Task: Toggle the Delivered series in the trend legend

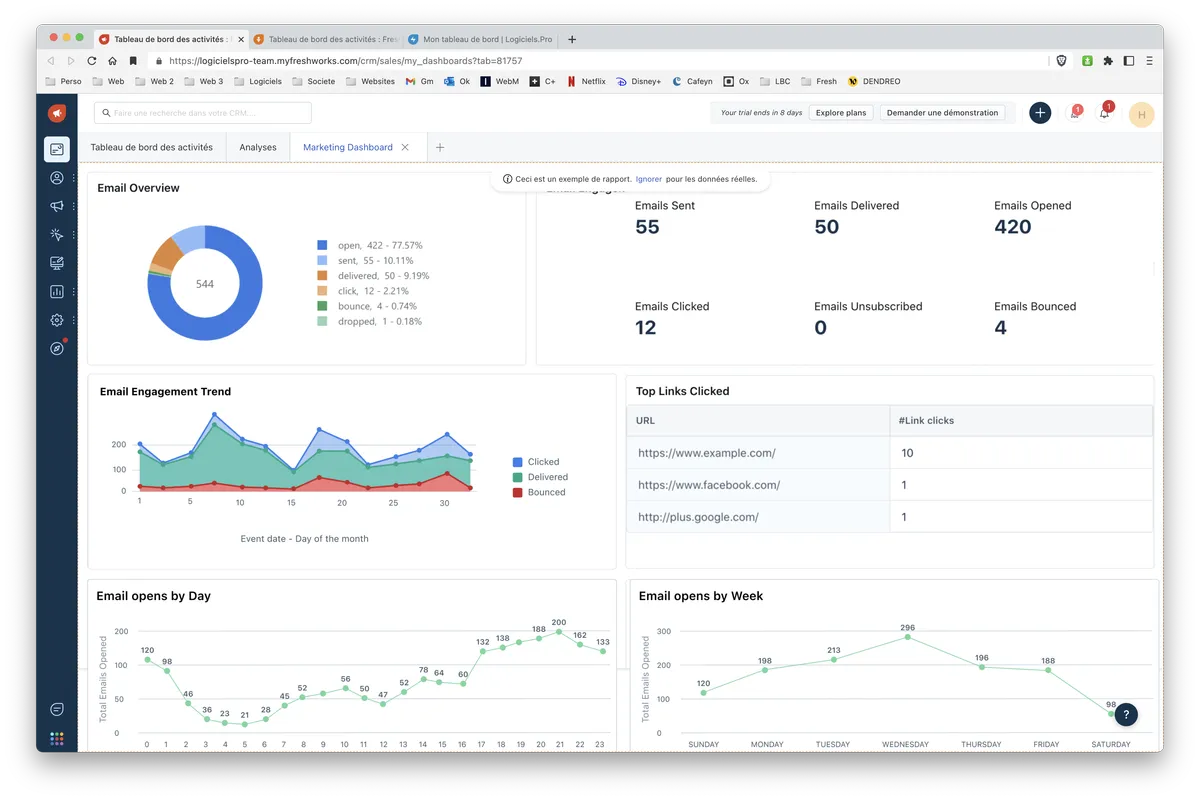Action: pos(547,477)
